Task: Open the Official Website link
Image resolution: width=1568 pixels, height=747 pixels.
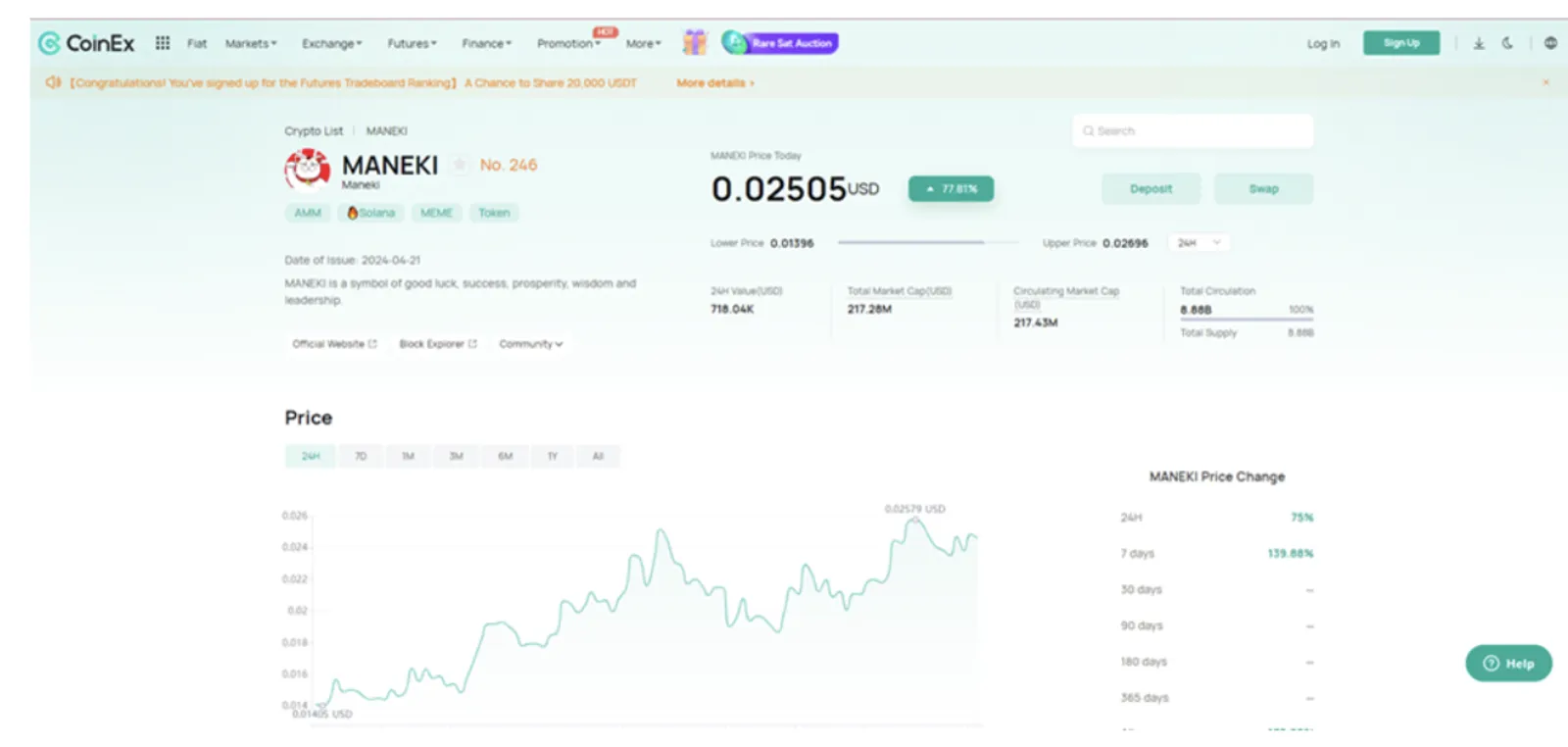Action: pyautogui.click(x=334, y=344)
